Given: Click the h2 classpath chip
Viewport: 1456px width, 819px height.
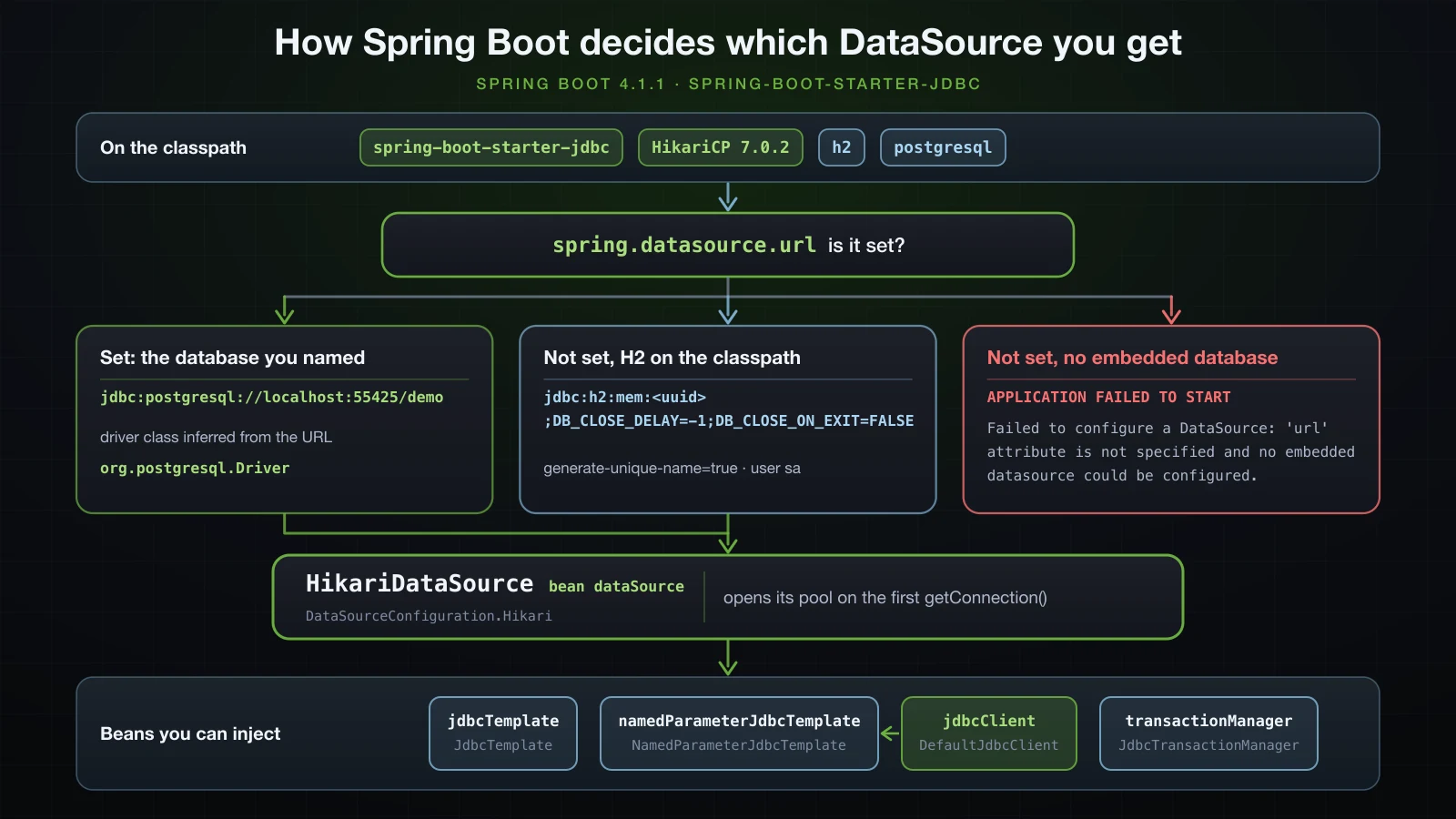Looking at the screenshot, I should pos(842,147).
